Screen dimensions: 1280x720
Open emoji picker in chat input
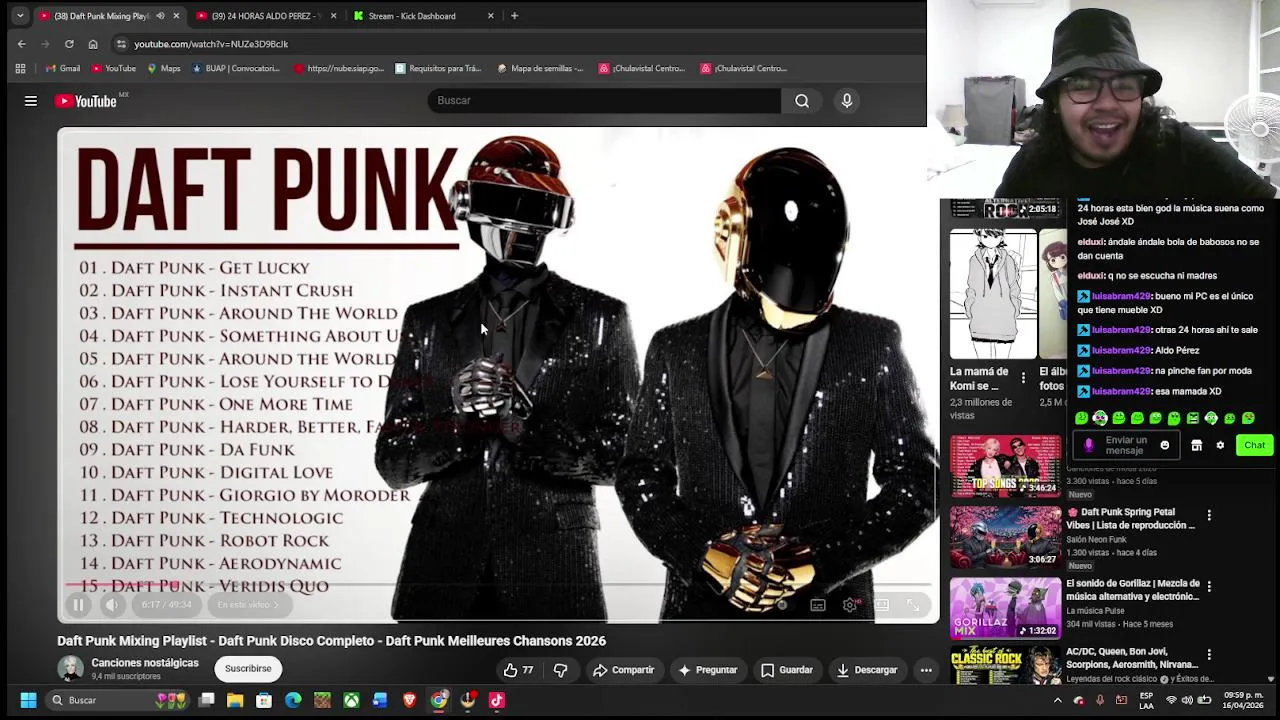(x=1164, y=446)
